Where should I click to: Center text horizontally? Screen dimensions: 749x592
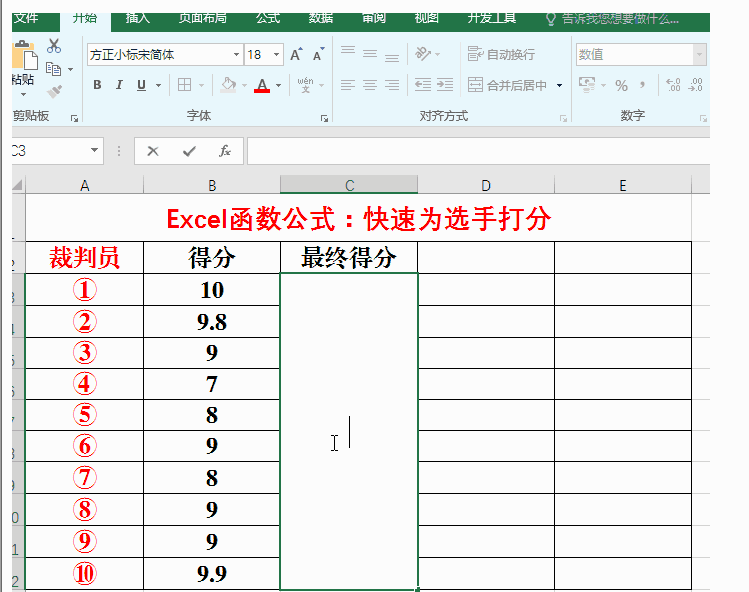coord(370,85)
